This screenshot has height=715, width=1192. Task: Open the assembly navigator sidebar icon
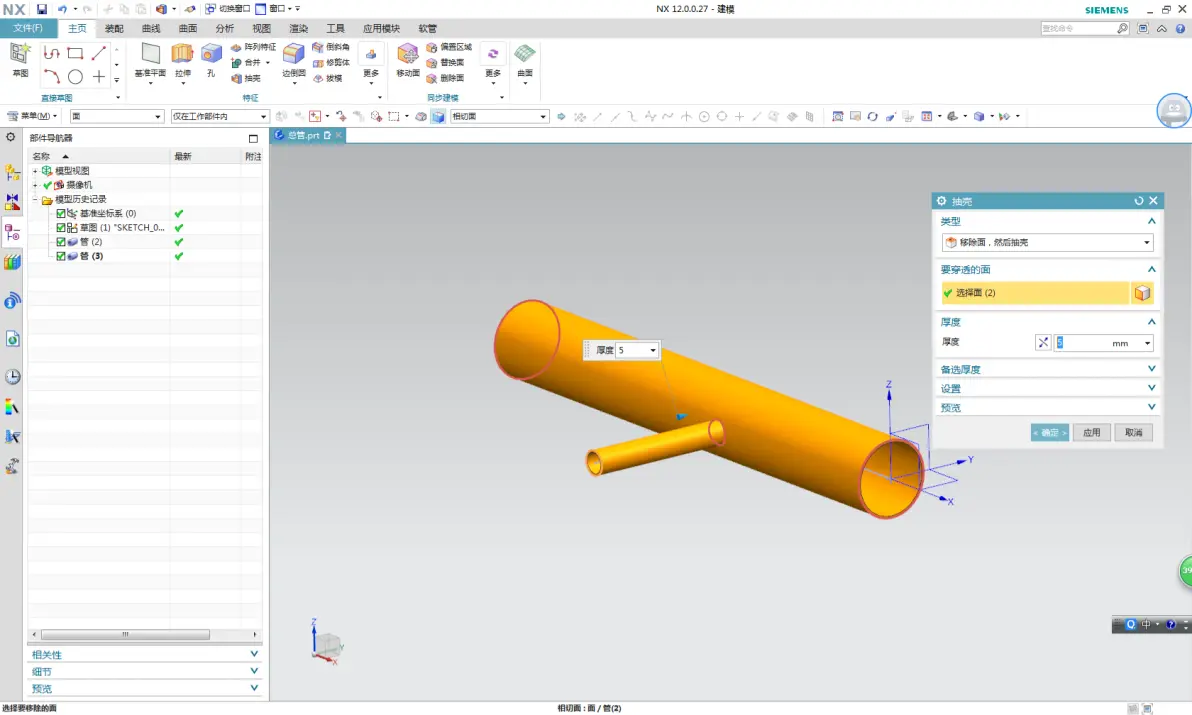click(x=12, y=173)
